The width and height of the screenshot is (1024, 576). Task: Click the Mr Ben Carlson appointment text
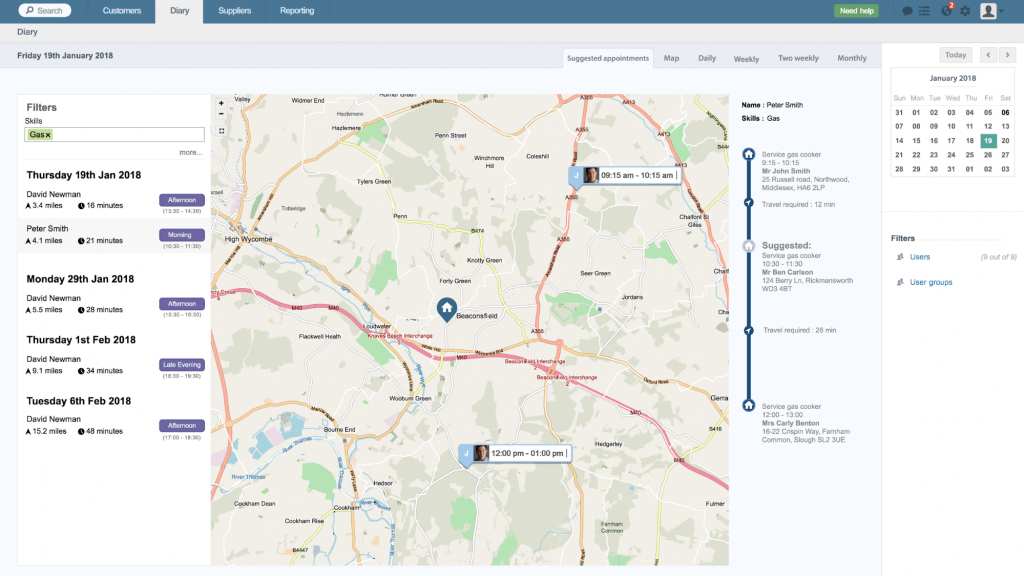click(x=788, y=272)
